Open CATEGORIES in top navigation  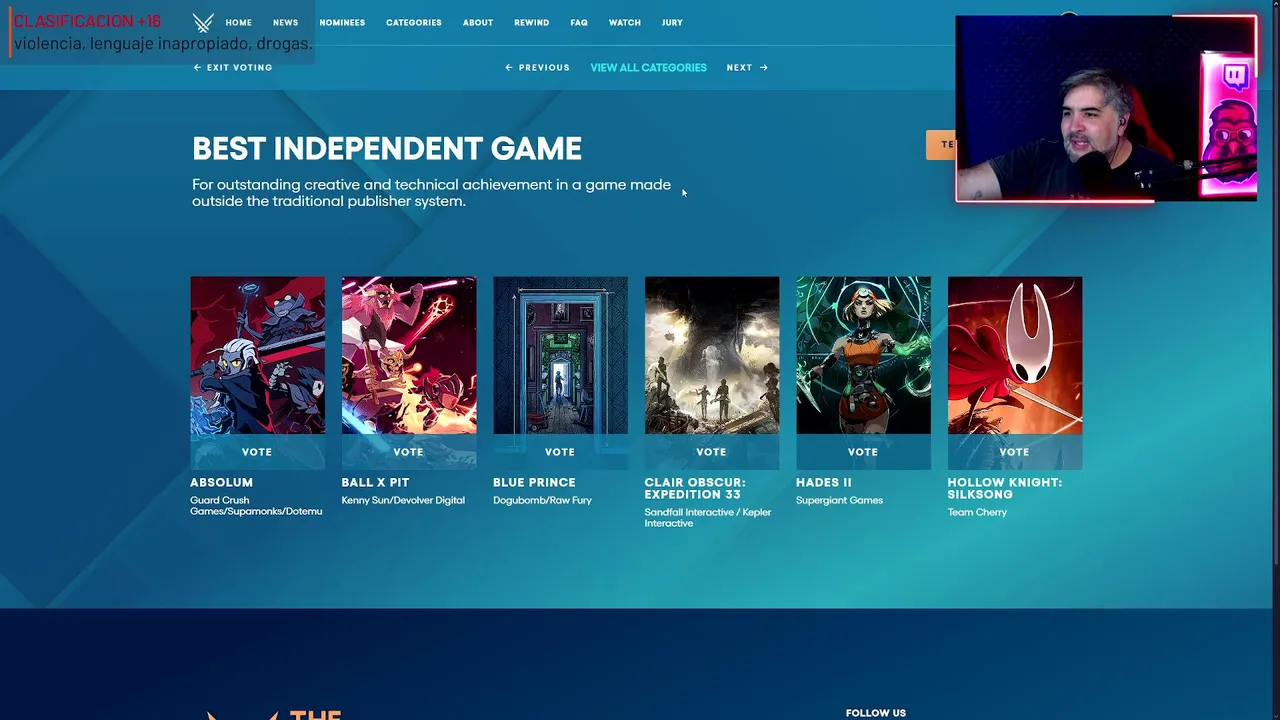tap(413, 22)
